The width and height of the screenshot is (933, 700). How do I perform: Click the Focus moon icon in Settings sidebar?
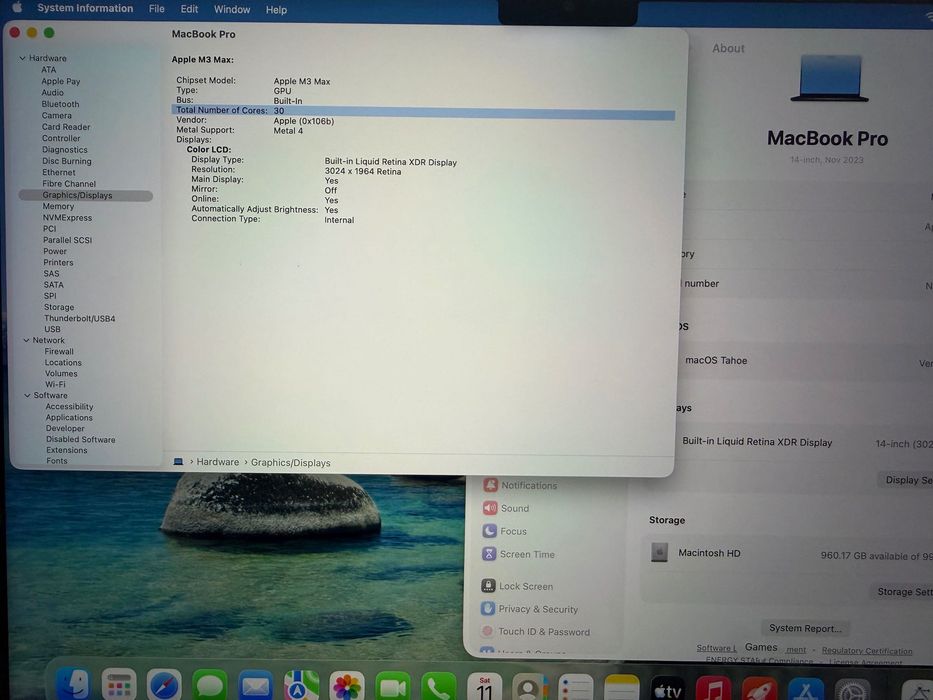click(x=489, y=530)
